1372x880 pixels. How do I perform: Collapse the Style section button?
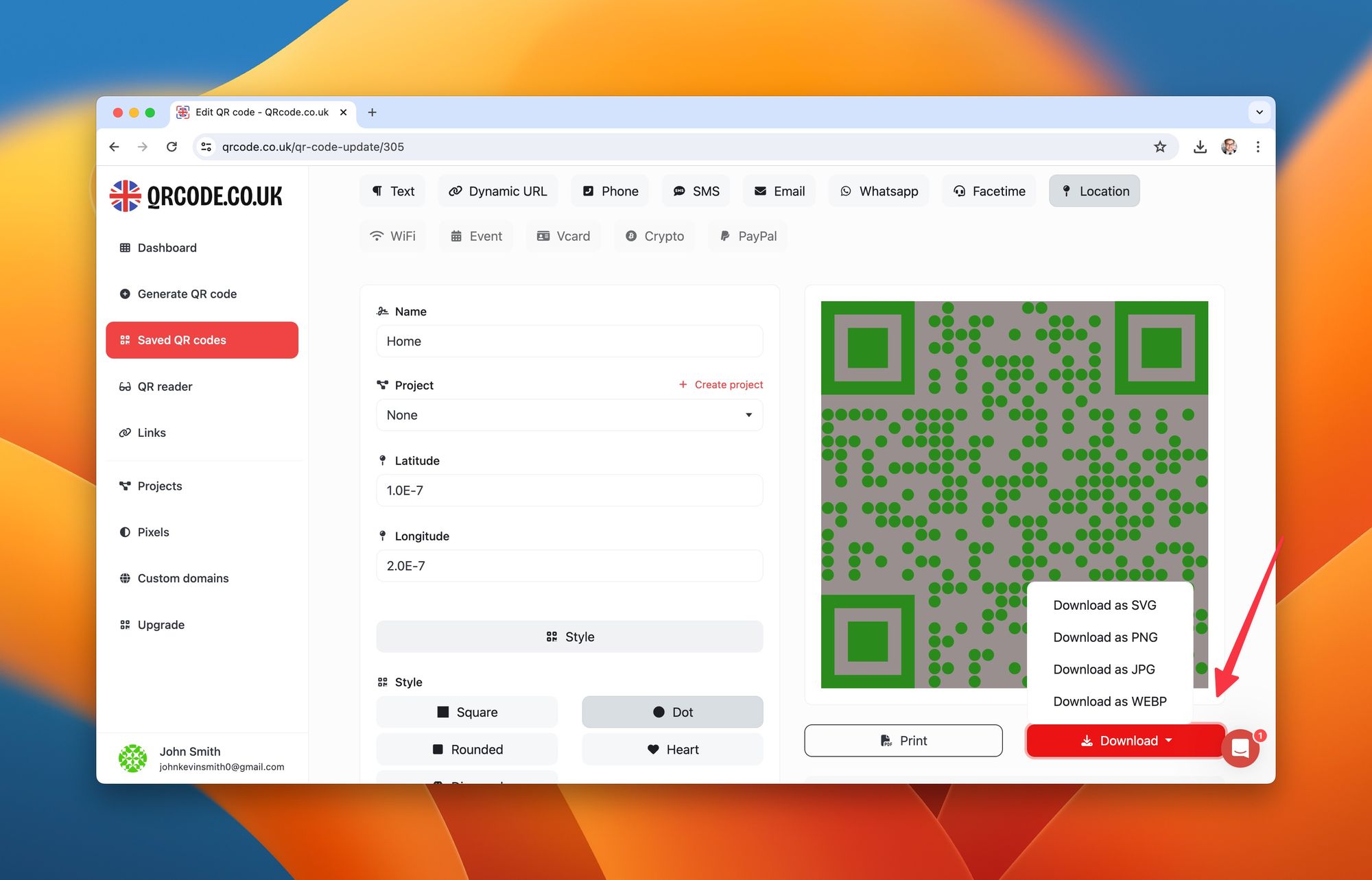(569, 637)
